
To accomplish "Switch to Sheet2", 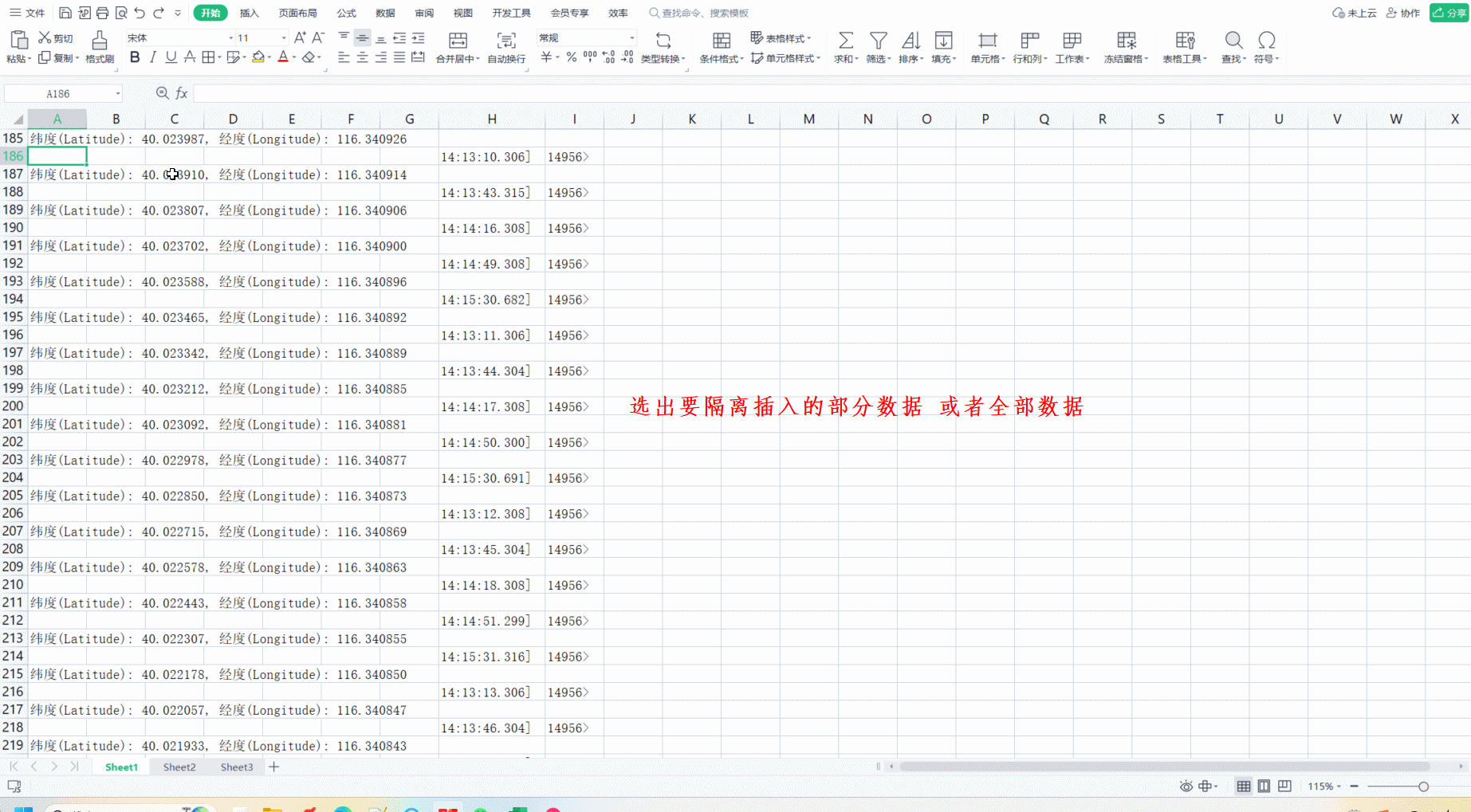I will (179, 767).
